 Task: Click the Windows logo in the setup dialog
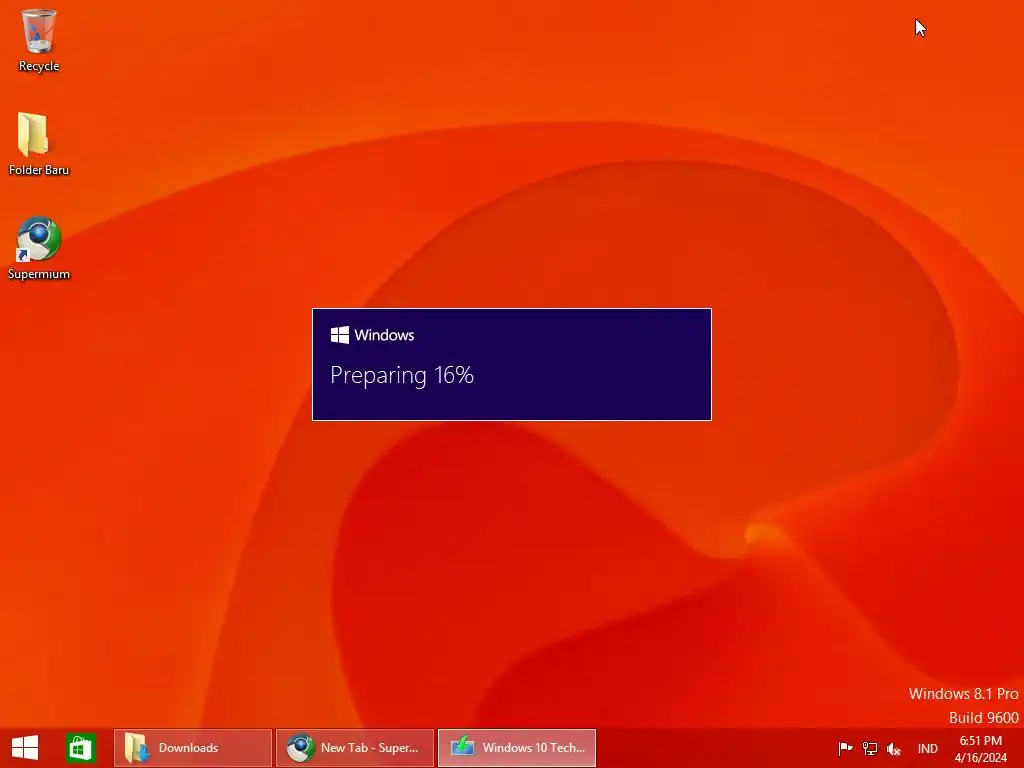pos(340,335)
